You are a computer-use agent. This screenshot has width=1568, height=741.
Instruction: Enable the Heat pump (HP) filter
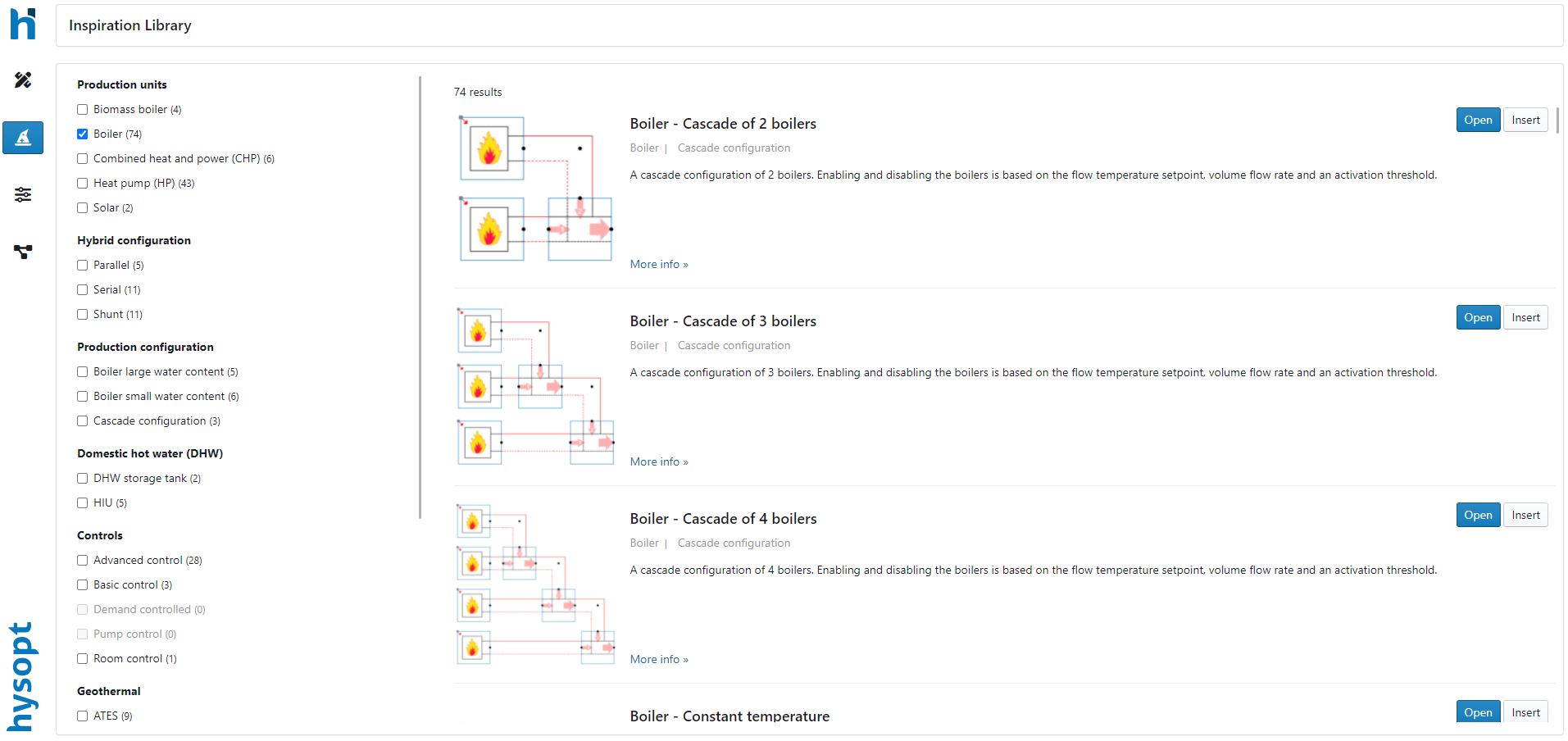pos(83,184)
